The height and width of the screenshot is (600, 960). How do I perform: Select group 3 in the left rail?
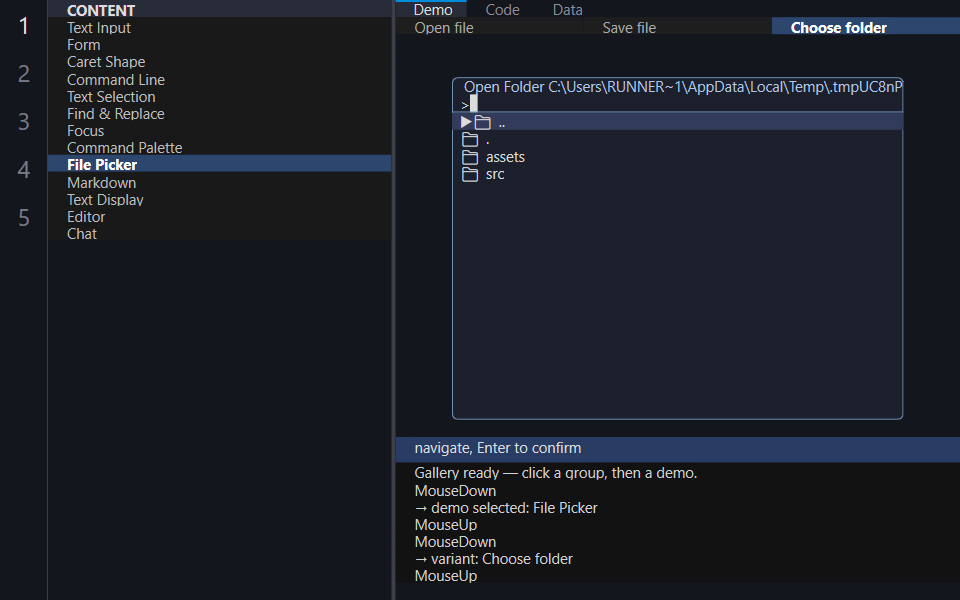(x=24, y=122)
